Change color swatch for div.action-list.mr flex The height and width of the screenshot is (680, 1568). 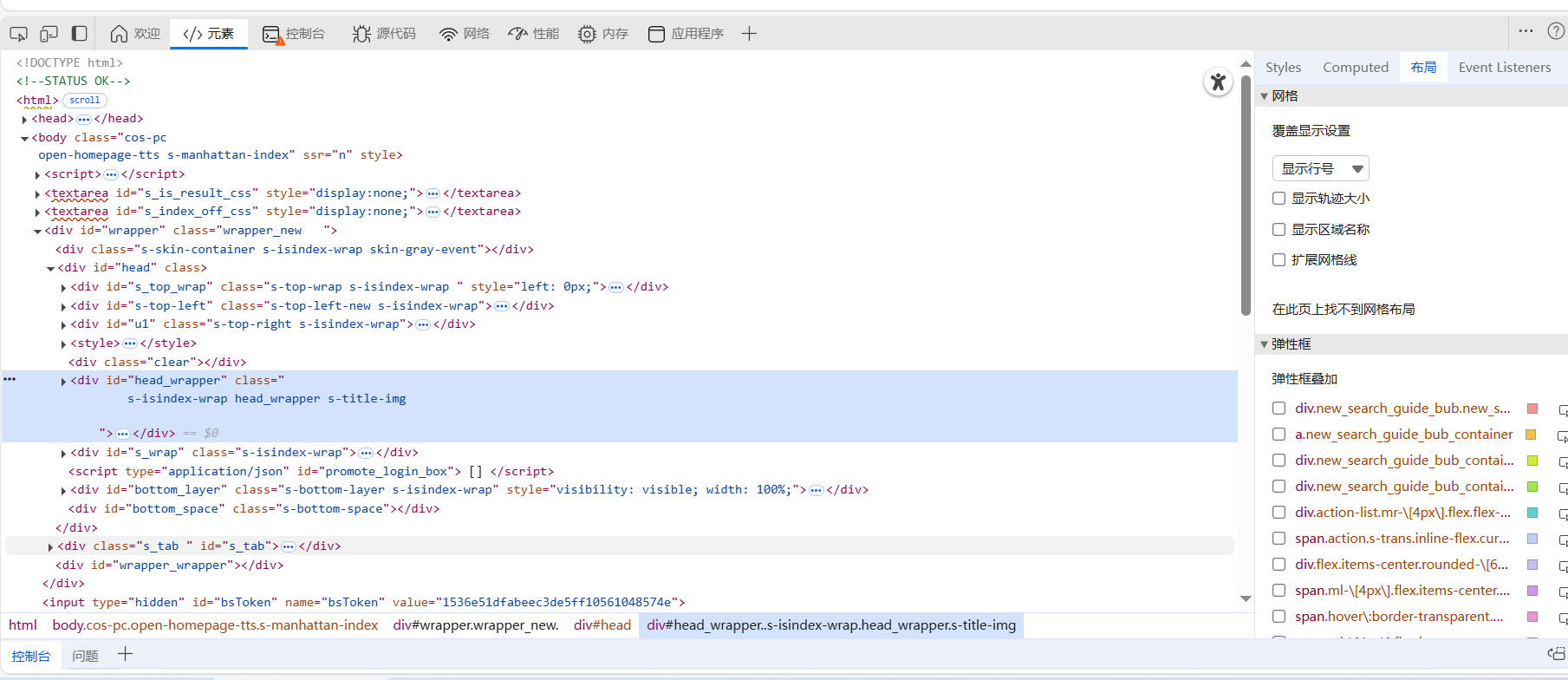[1532, 513]
